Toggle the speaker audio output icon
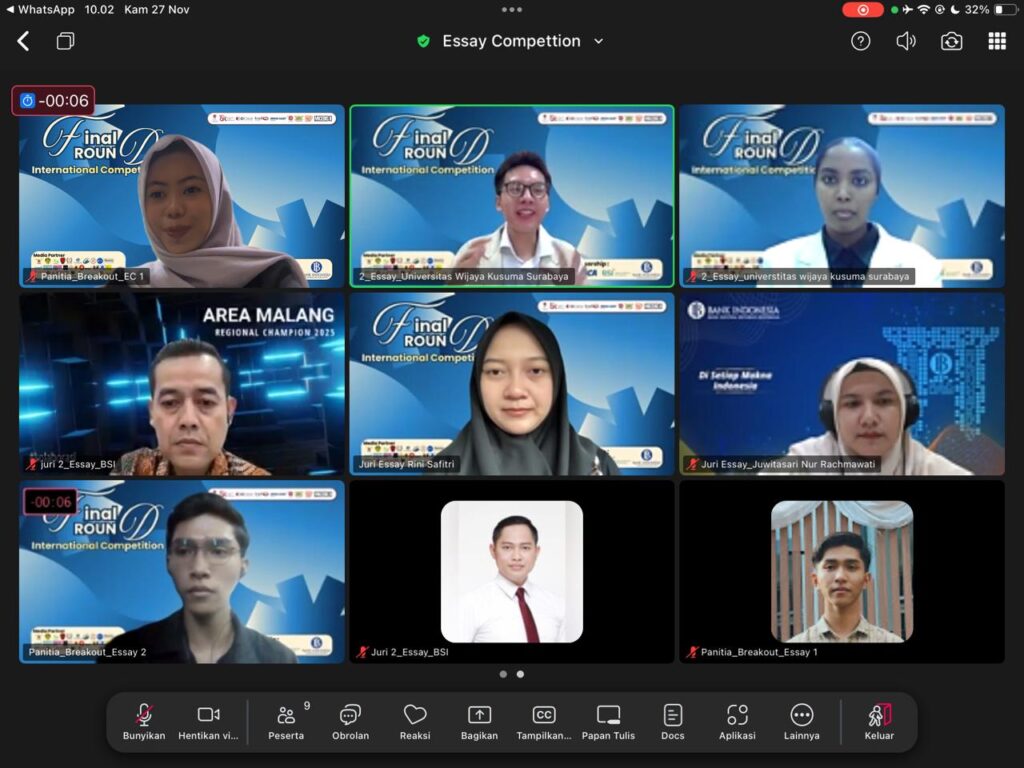Image resolution: width=1024 pixels, height=768 pixels. (x=906, y=41)
